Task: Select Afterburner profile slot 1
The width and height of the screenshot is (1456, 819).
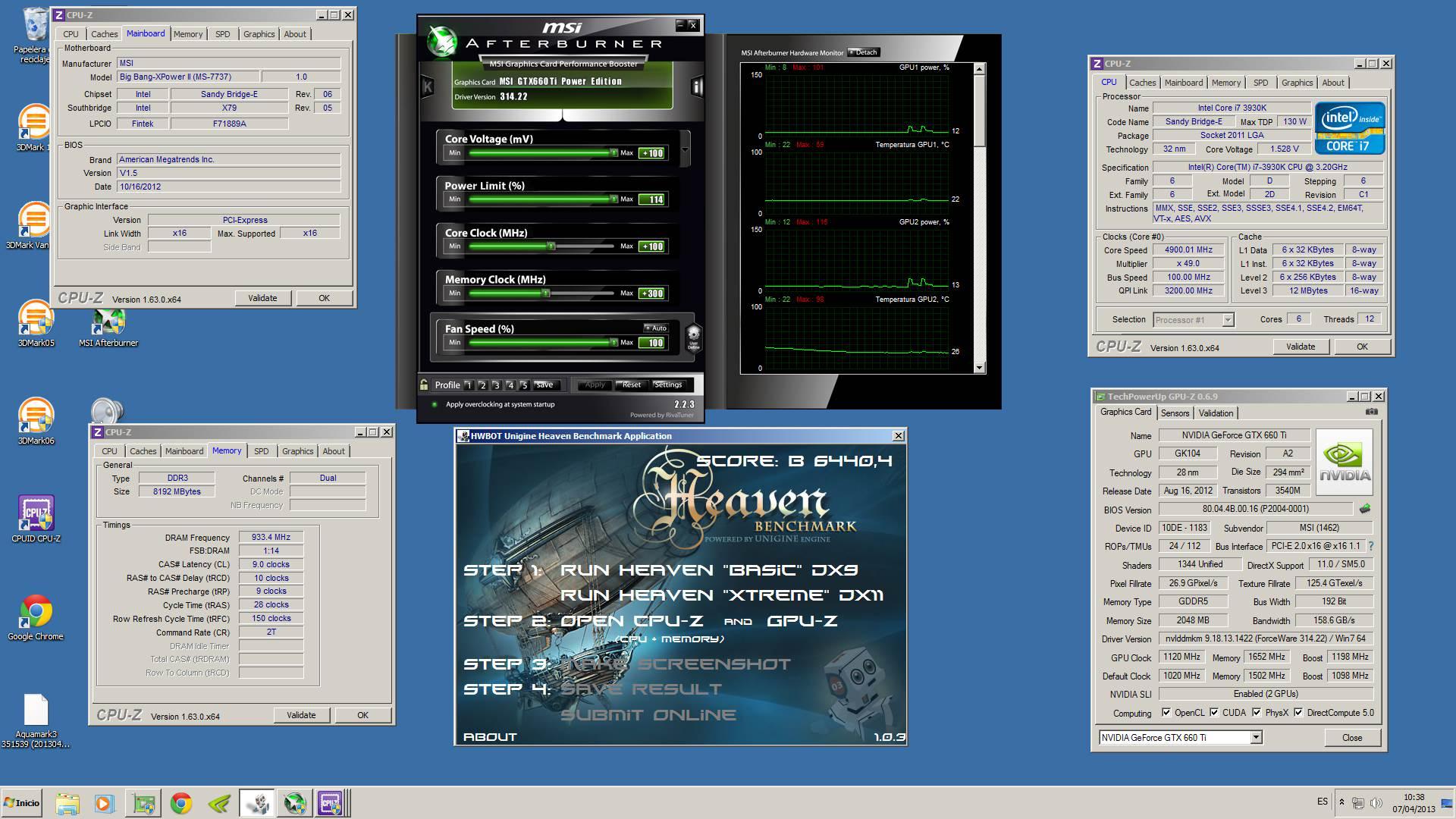Action: [x=469, y=385]
